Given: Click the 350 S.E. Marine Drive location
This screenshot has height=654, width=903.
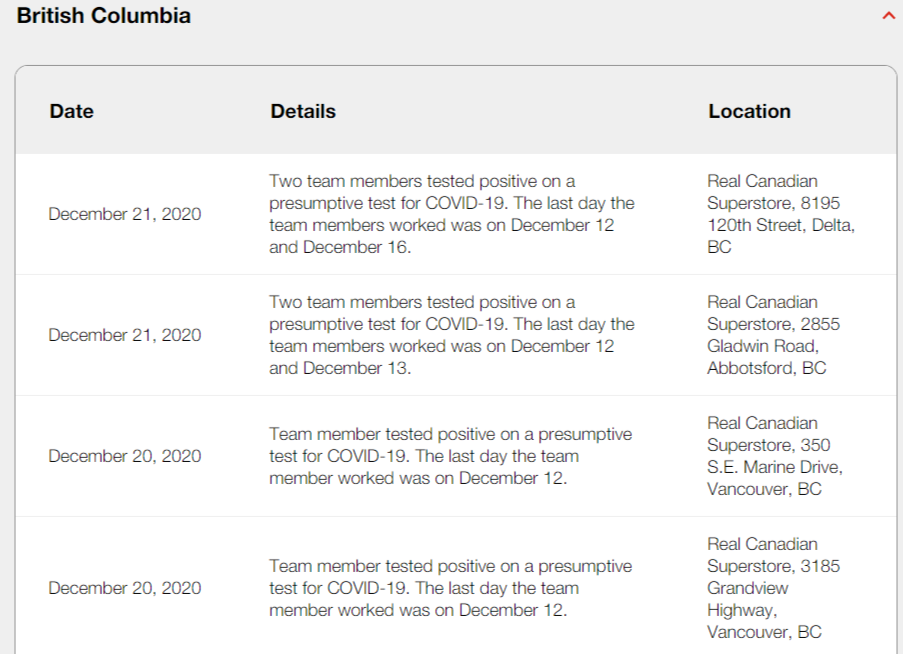Looking at the screenshot, I should [x=775, y=456].
